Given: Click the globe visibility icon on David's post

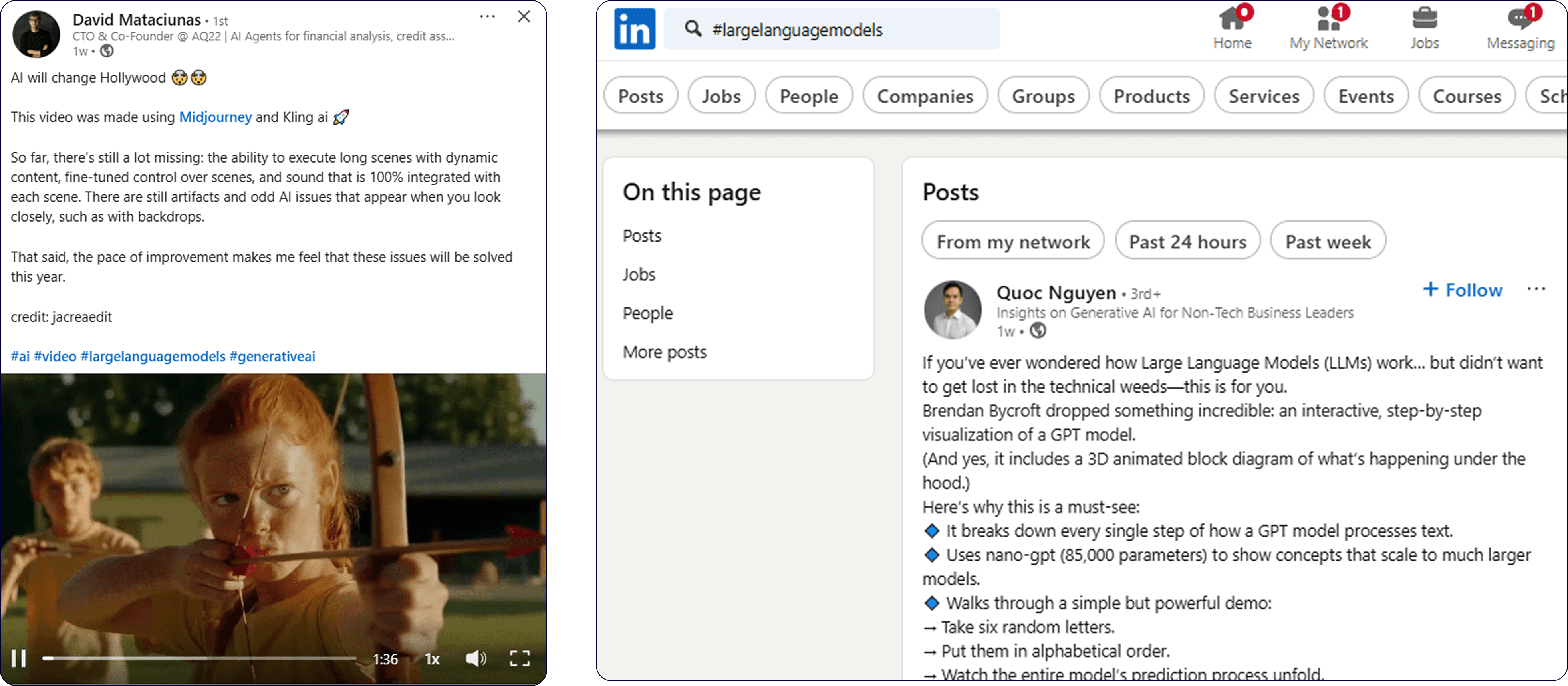Looking at the screenshot, I should tap(107, 51).
